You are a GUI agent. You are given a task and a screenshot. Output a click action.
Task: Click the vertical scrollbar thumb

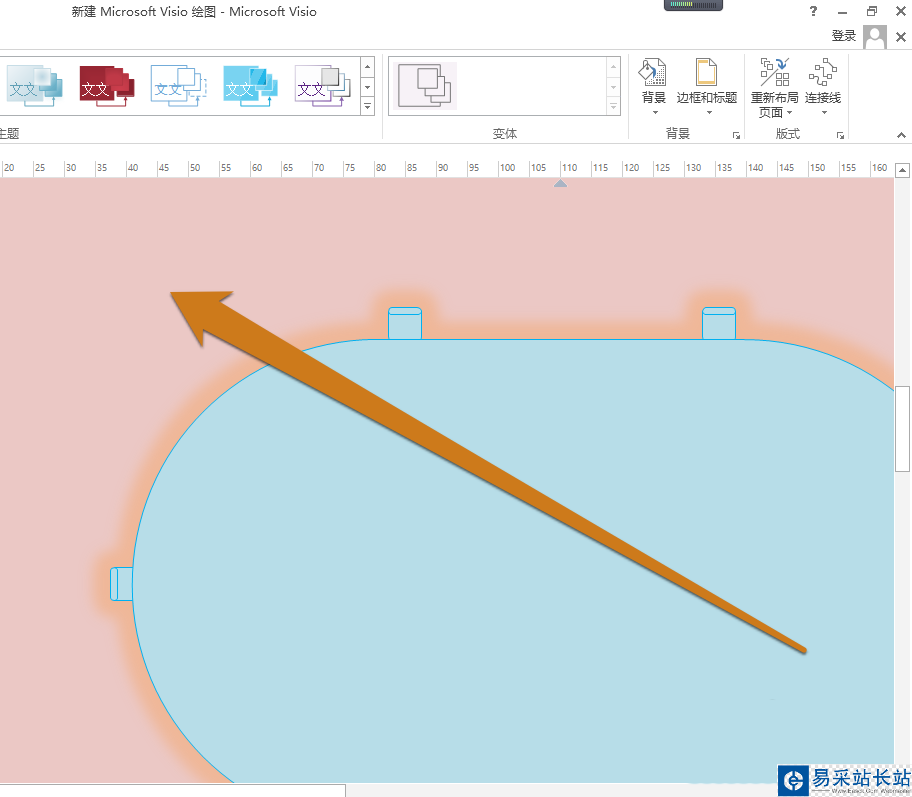(902, 429)
